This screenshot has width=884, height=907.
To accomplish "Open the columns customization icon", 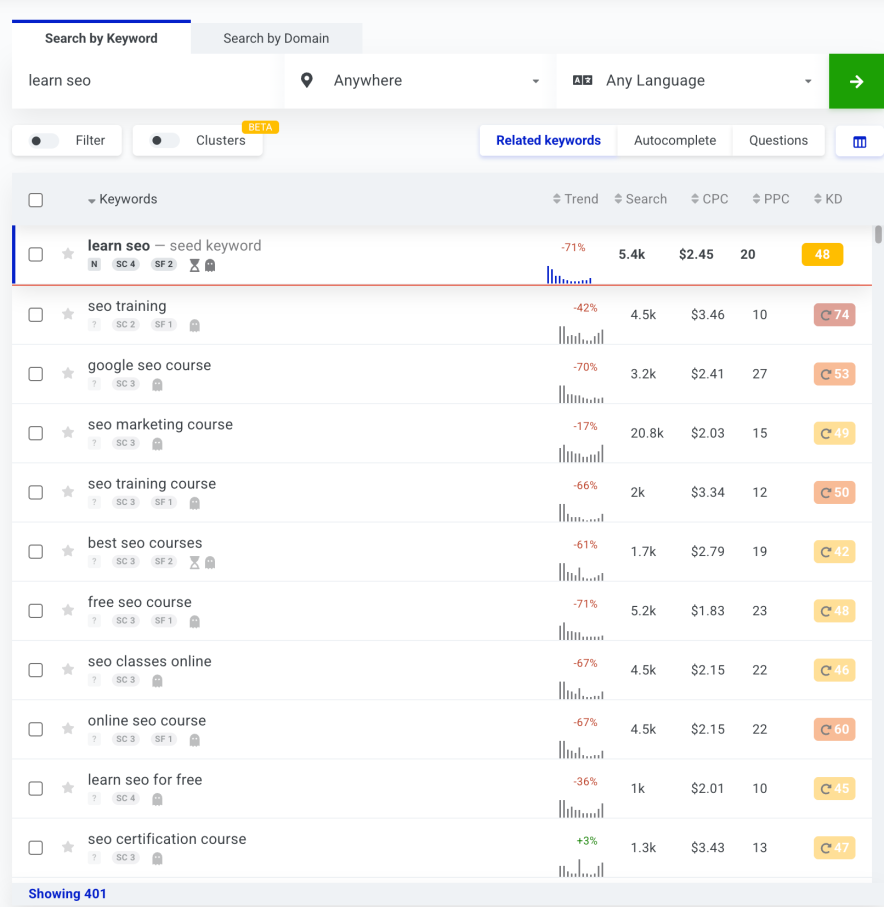I will 860,140.
